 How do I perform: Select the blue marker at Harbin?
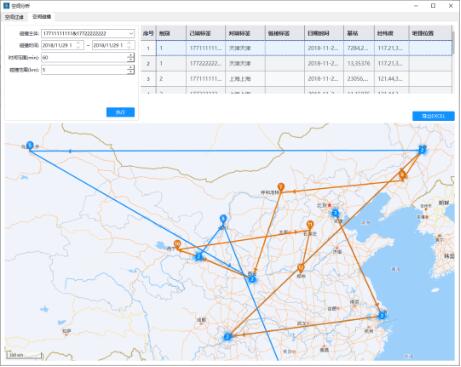click(x=422, y=150)
